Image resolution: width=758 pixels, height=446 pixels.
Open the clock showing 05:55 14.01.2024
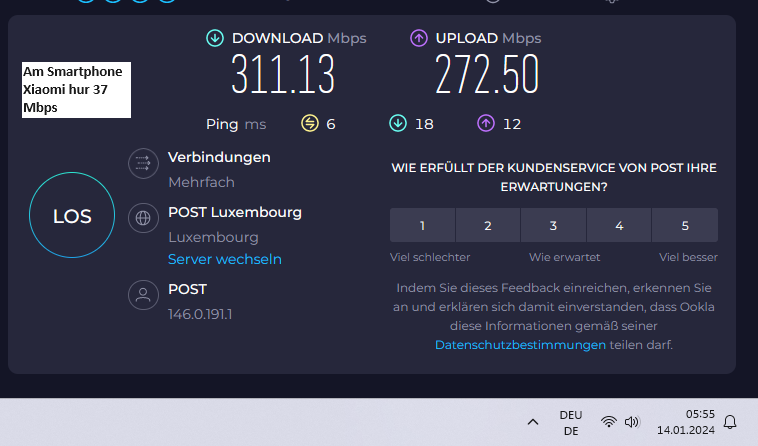[x=685, y=422]
